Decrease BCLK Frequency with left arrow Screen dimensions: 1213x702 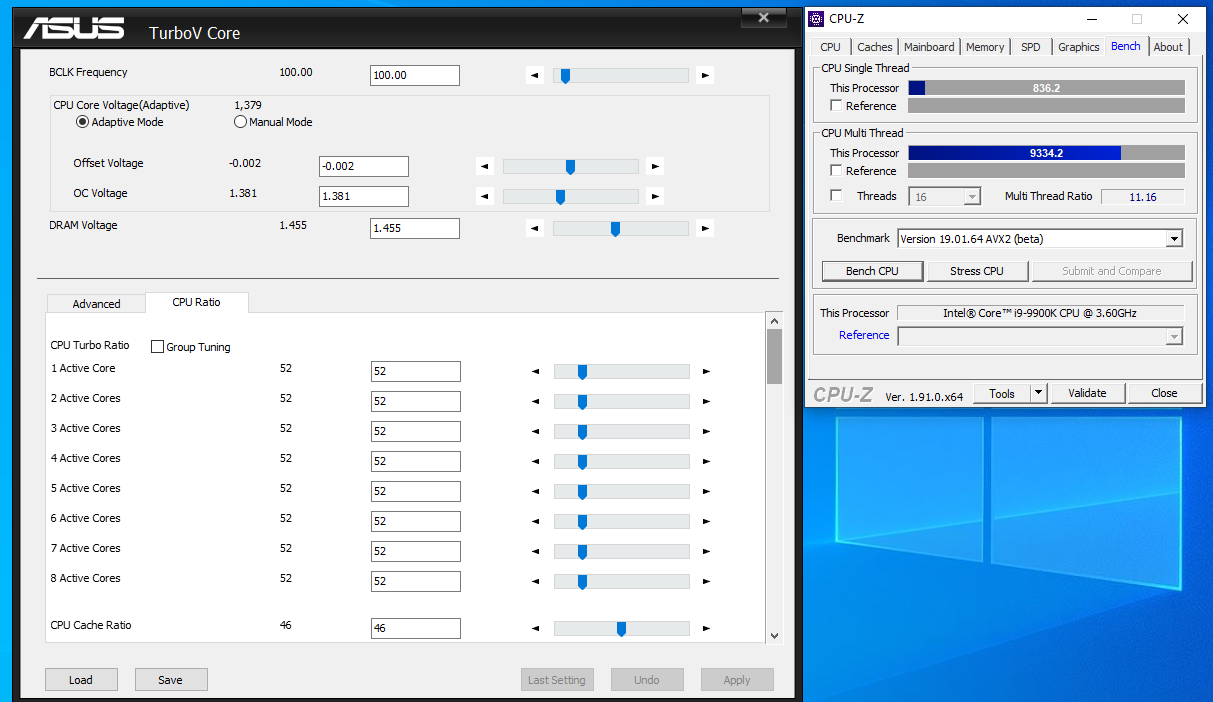tap(535, 75)
